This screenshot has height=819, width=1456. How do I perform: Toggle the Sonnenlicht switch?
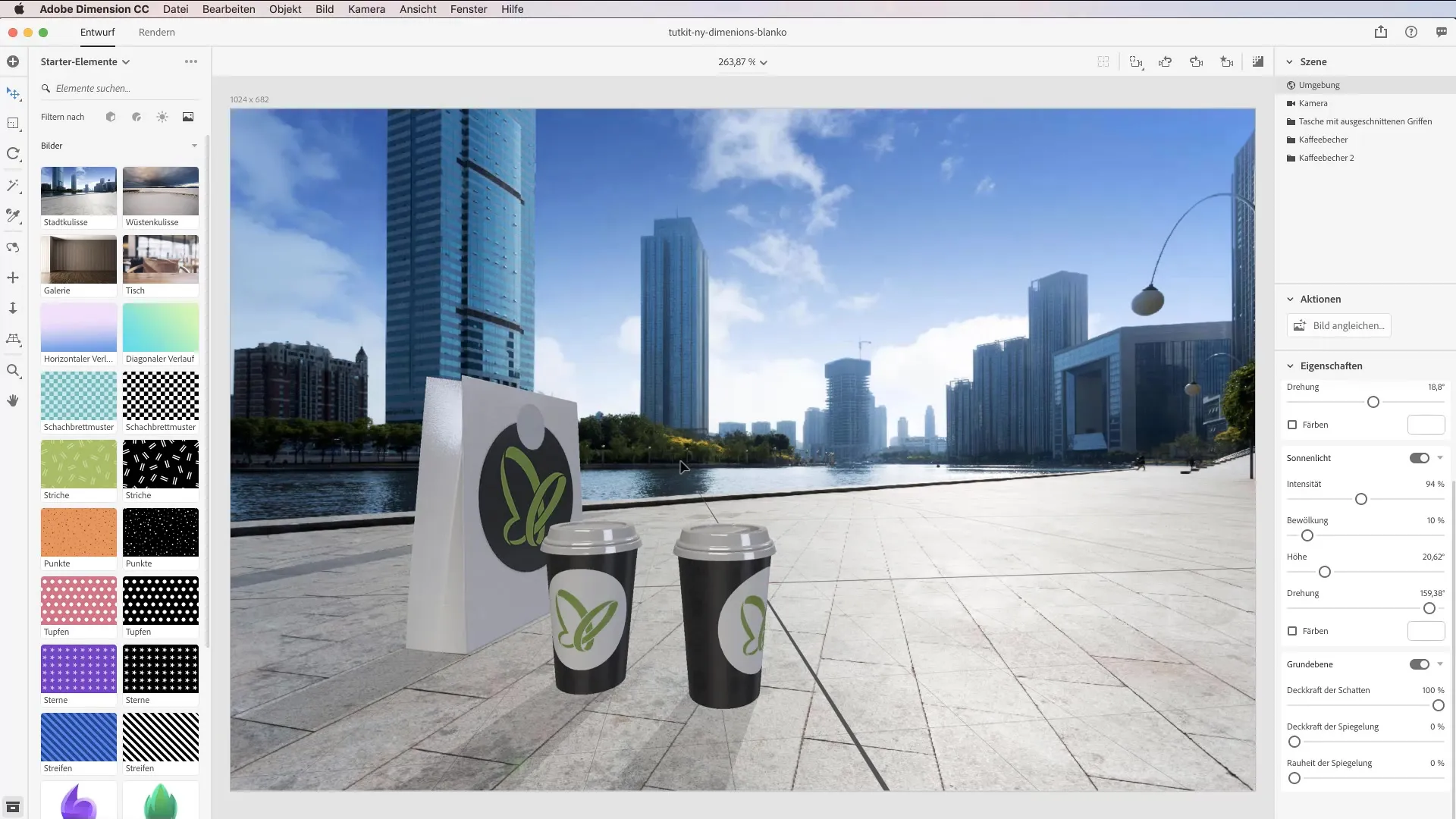pos(1420,458)
